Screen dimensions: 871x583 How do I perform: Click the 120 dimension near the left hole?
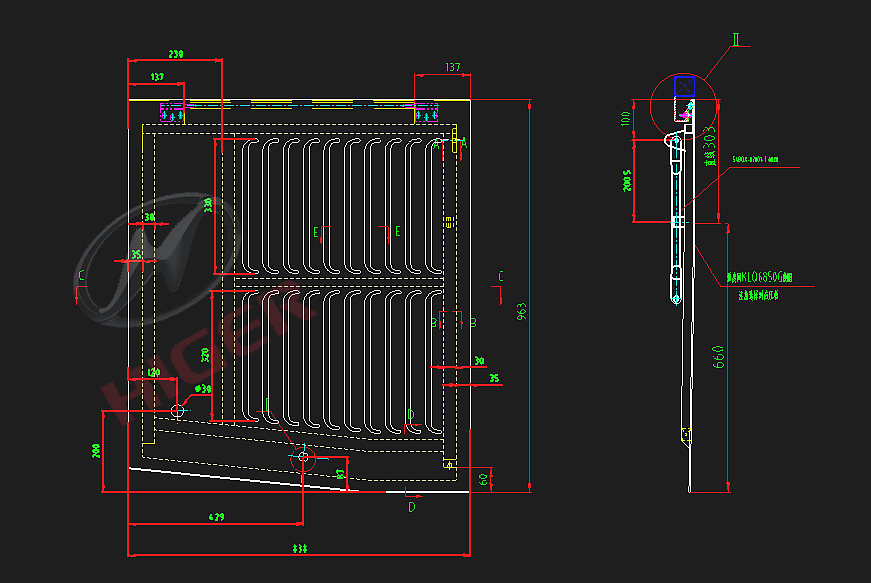[154, 372]
